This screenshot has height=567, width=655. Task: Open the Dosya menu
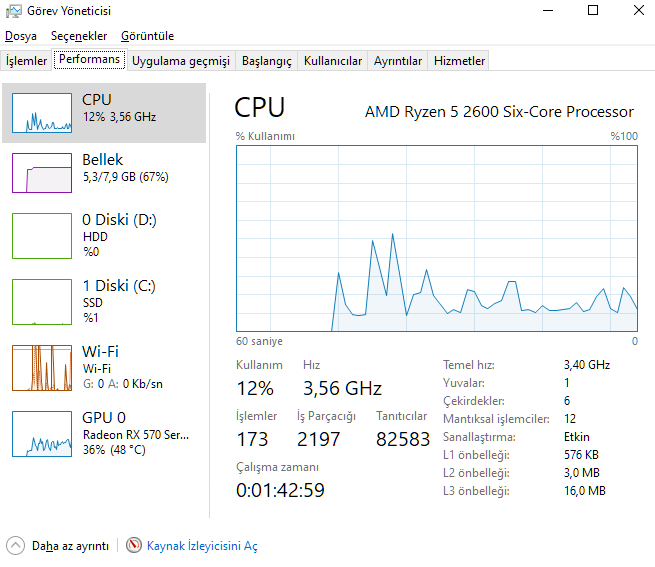[x=20, y=36]
